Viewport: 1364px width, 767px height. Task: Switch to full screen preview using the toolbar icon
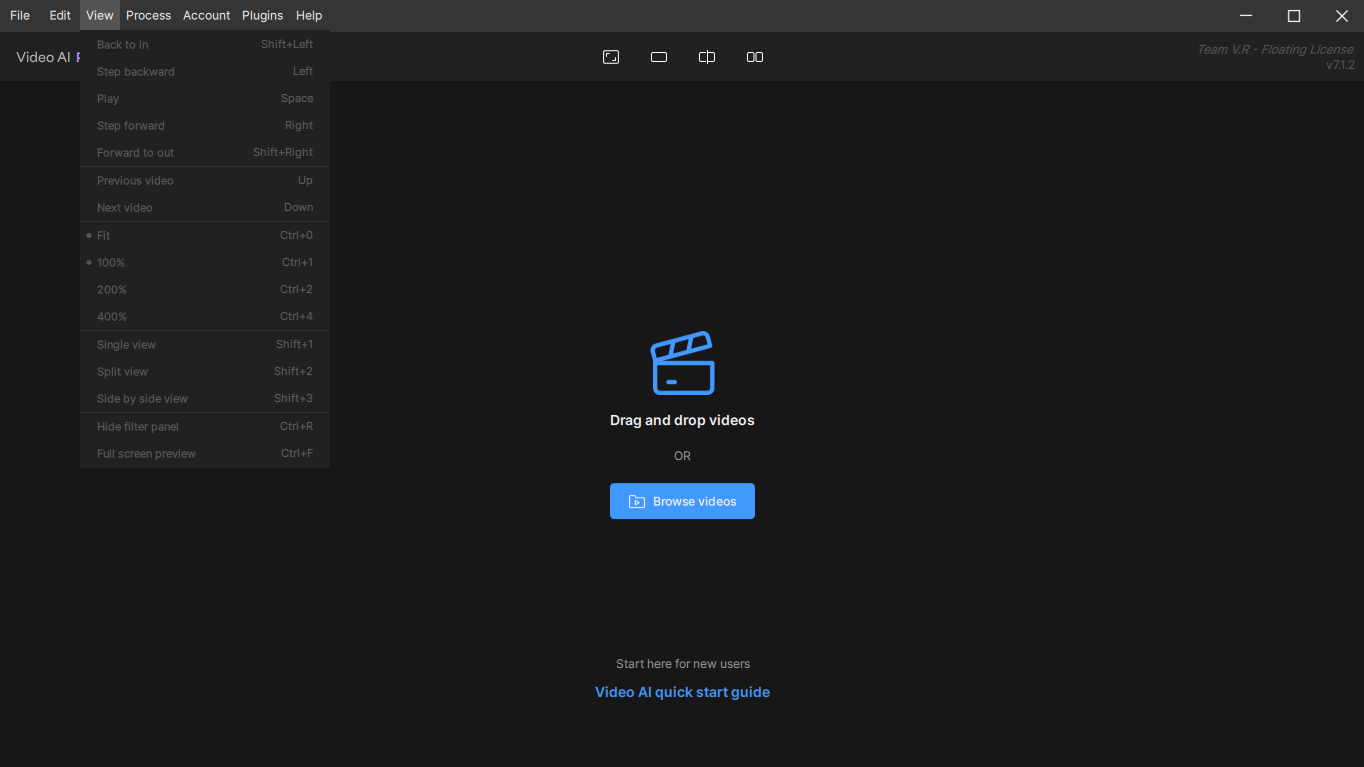[610, 57]
